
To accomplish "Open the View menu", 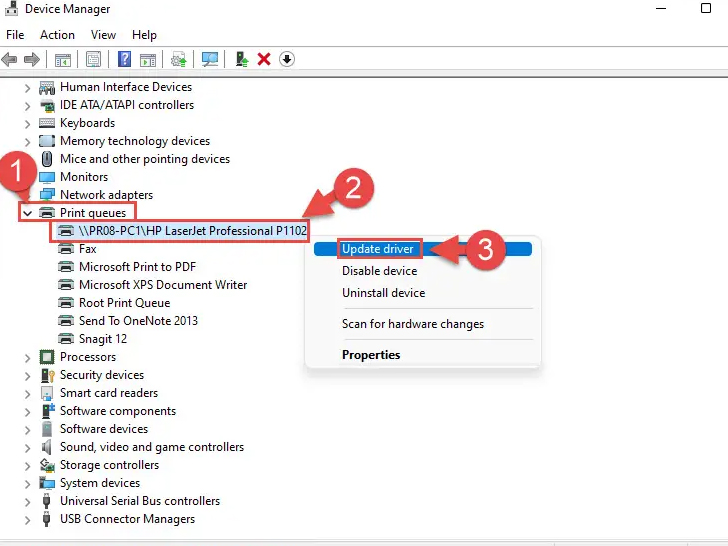I will (103, 35).
